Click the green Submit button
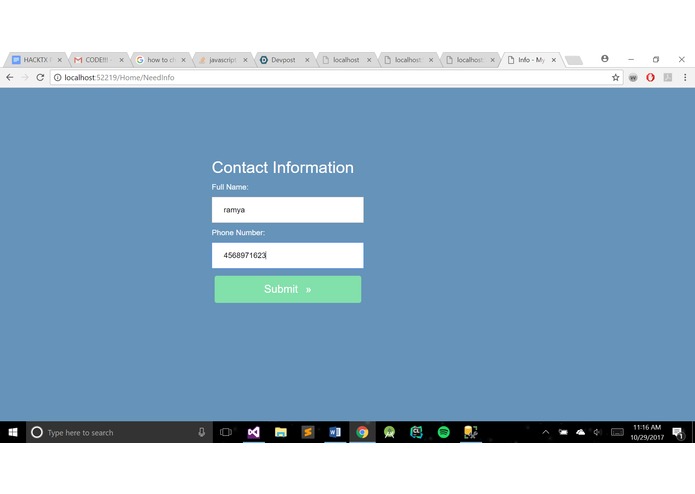Viewport: 695px width, 494px height. 288,289
